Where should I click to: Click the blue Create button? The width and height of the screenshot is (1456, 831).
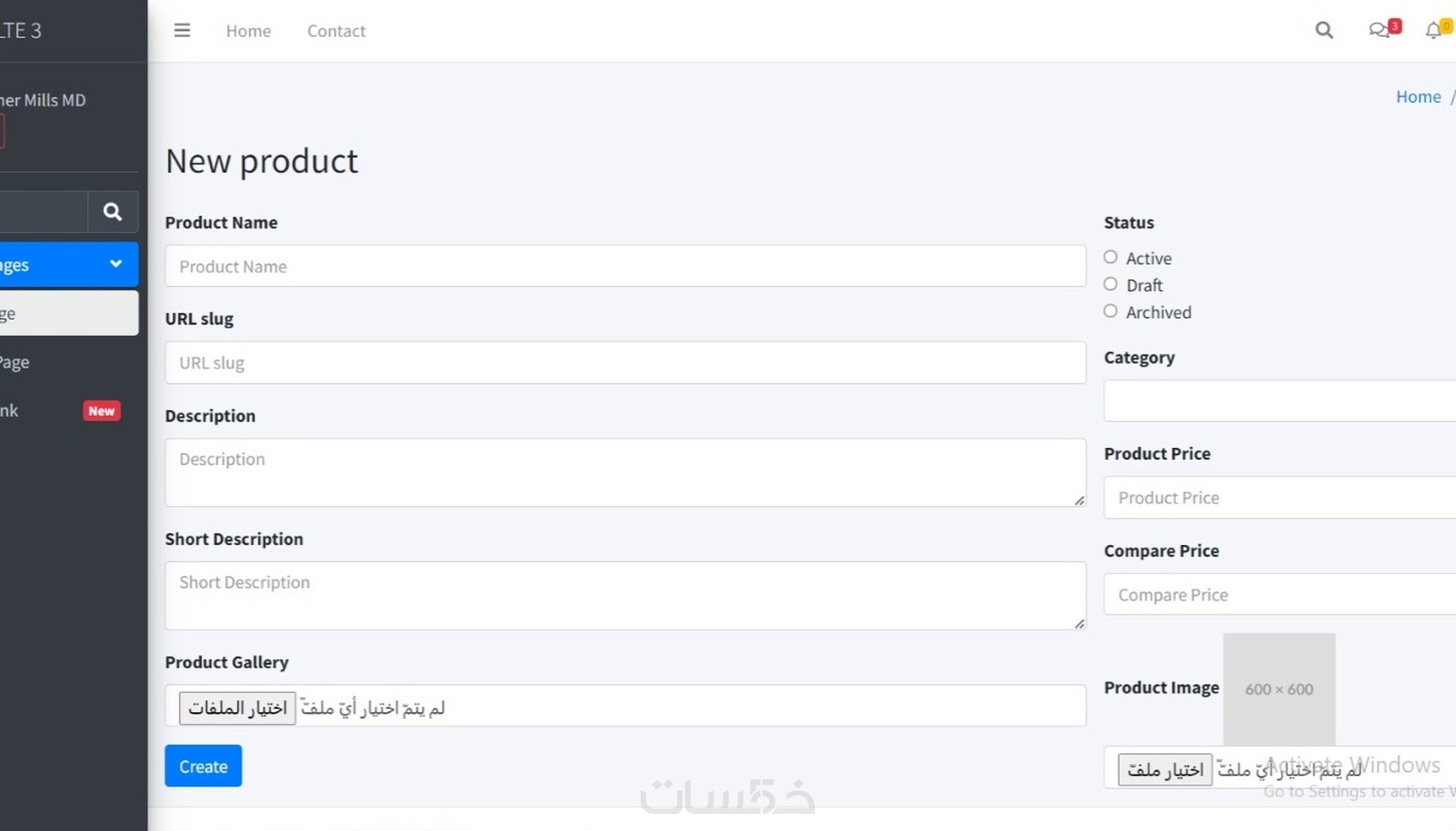[203, 766]
